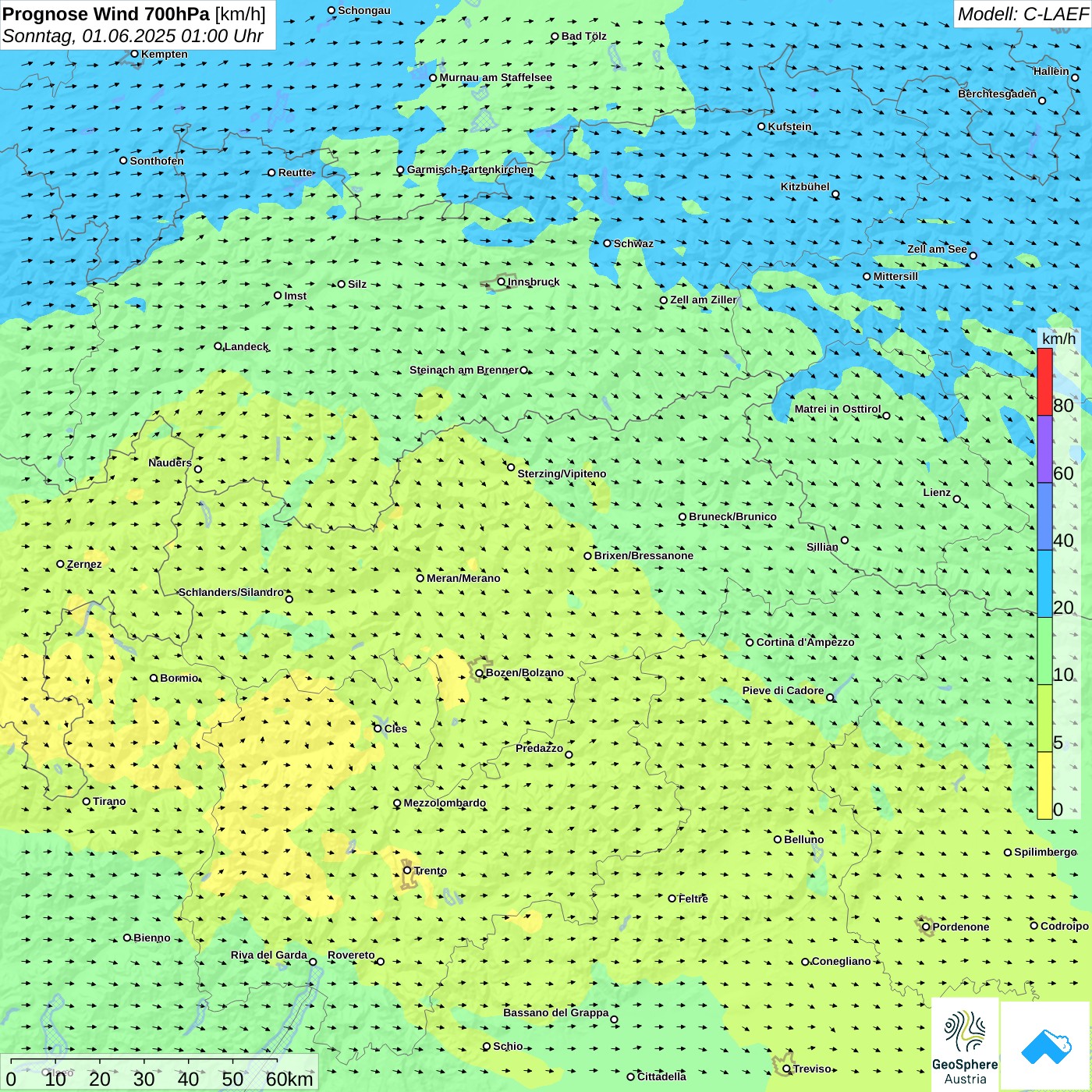
Task: Click the Landeck location marker
Action: (x=218, y=346)
